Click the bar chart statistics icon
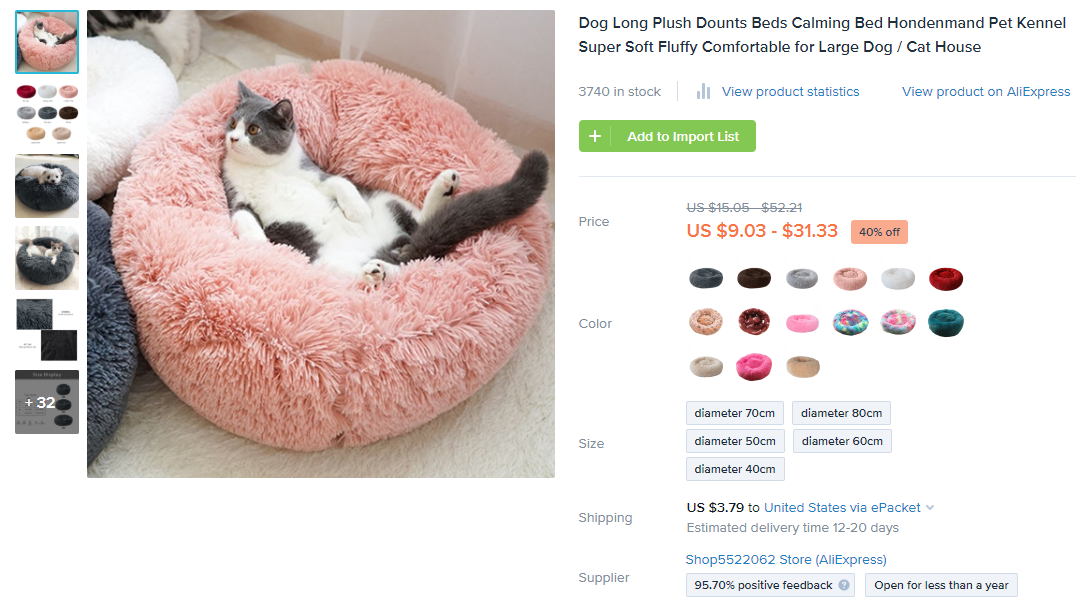Image resolution: width=1076 pixels, height=615 pixels. click(x=703, y=91)
